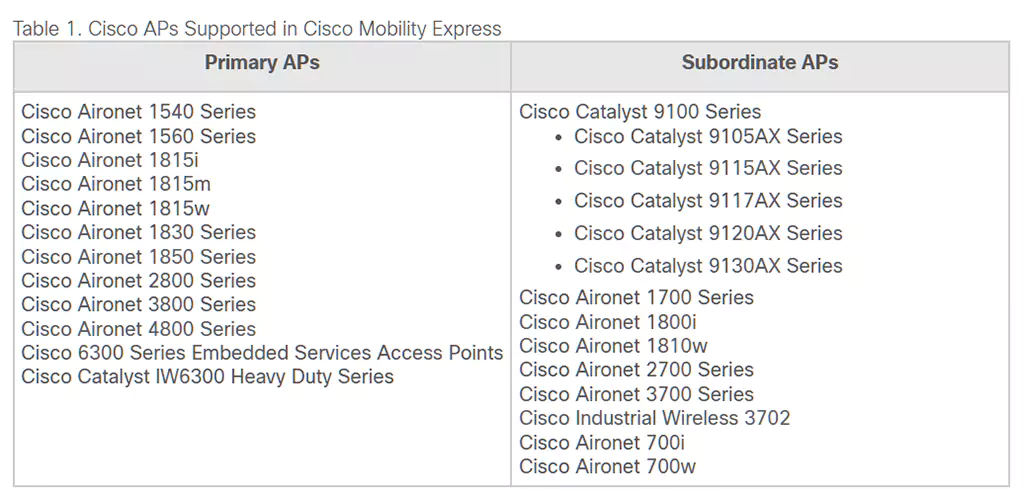1024x498 pixels.
Task: Click the Cisco Catalyst 9100 Series heading
Action: [640, 112]
